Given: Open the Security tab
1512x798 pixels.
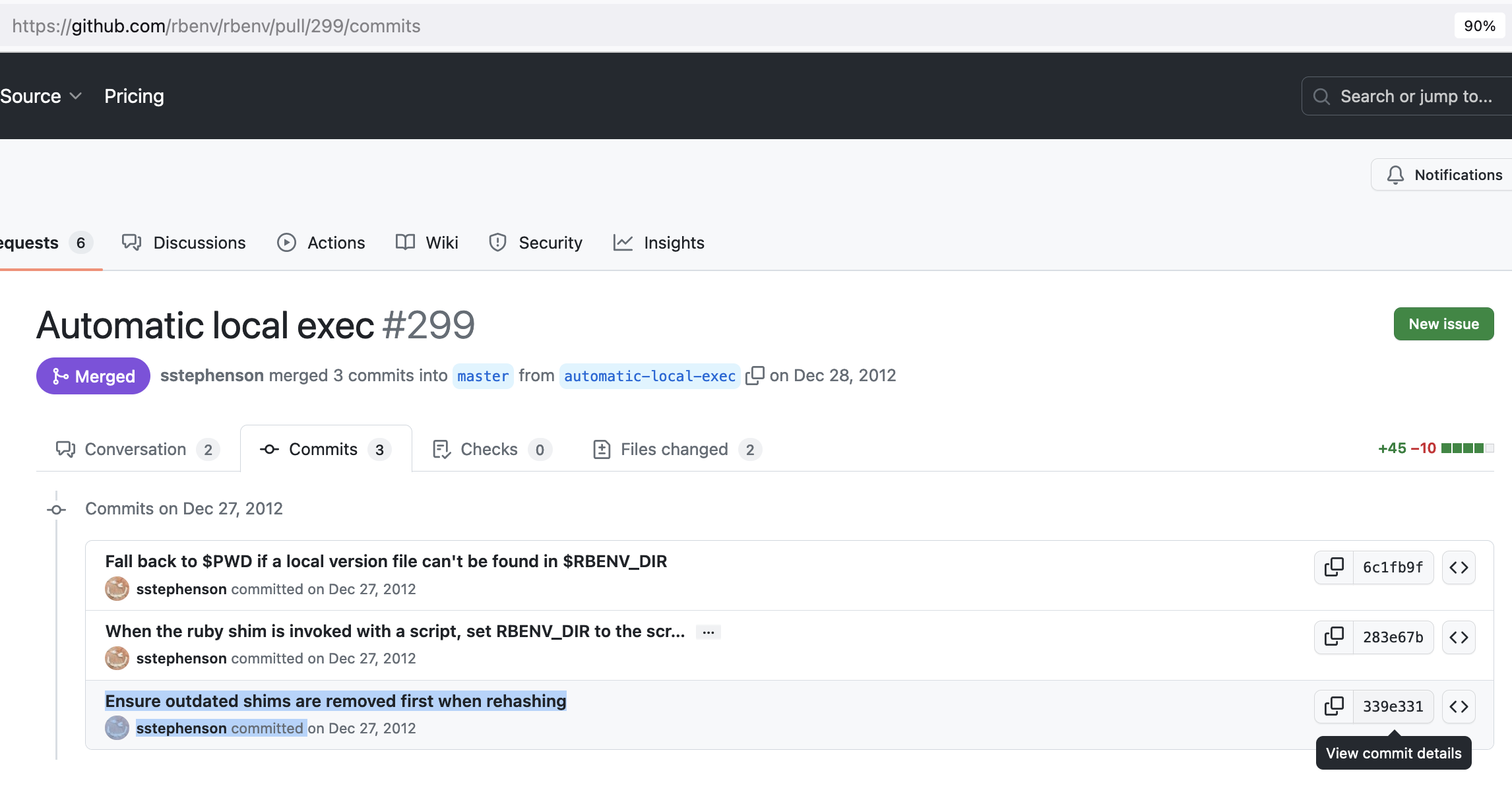Looking at the screenshot, I should (536, 243).
